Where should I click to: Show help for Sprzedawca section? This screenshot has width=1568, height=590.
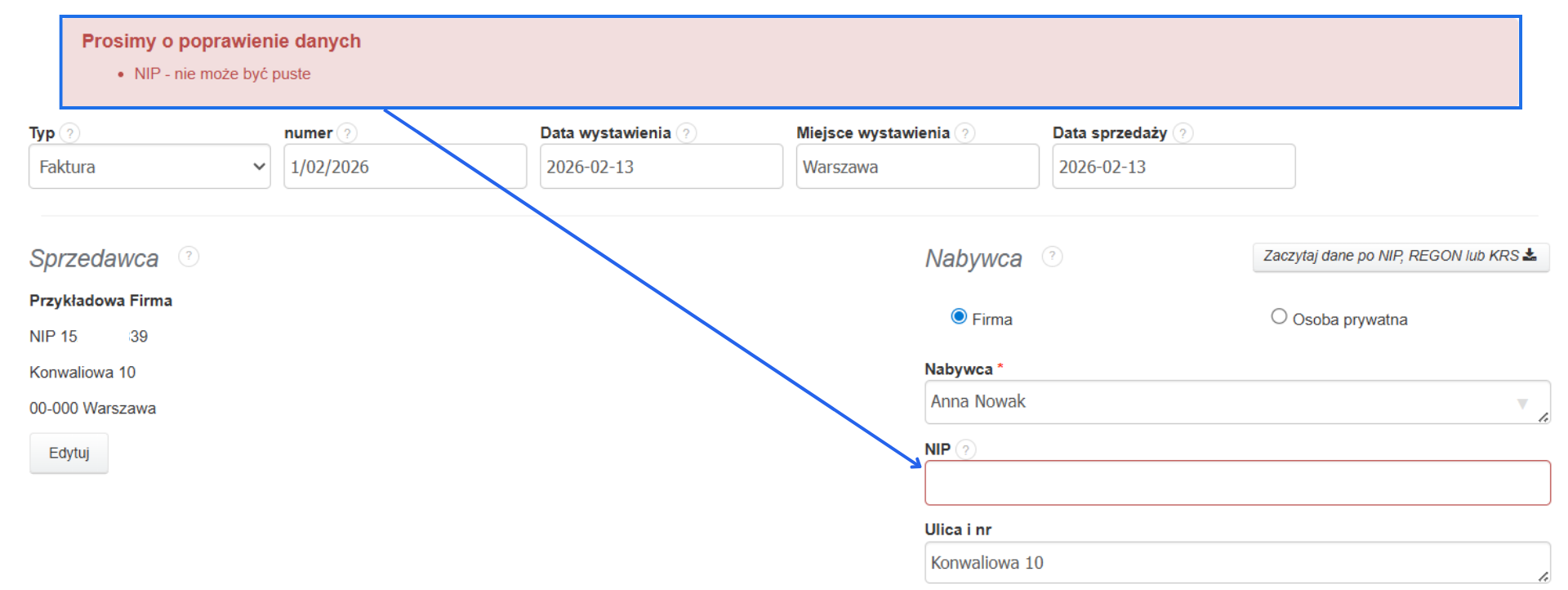click(x=189, y=257)
